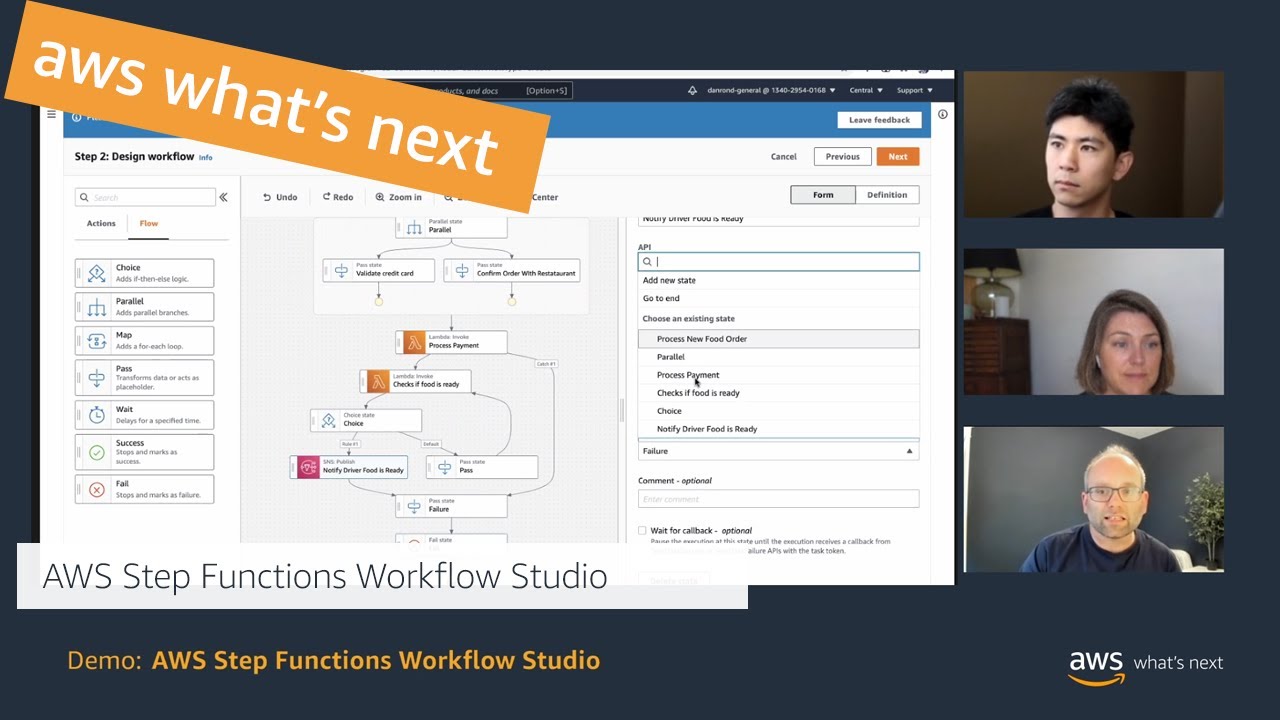Pick Process New Food Order from list
The width and height of the screenshot is (1280, 720).
(x=778, y=339)
